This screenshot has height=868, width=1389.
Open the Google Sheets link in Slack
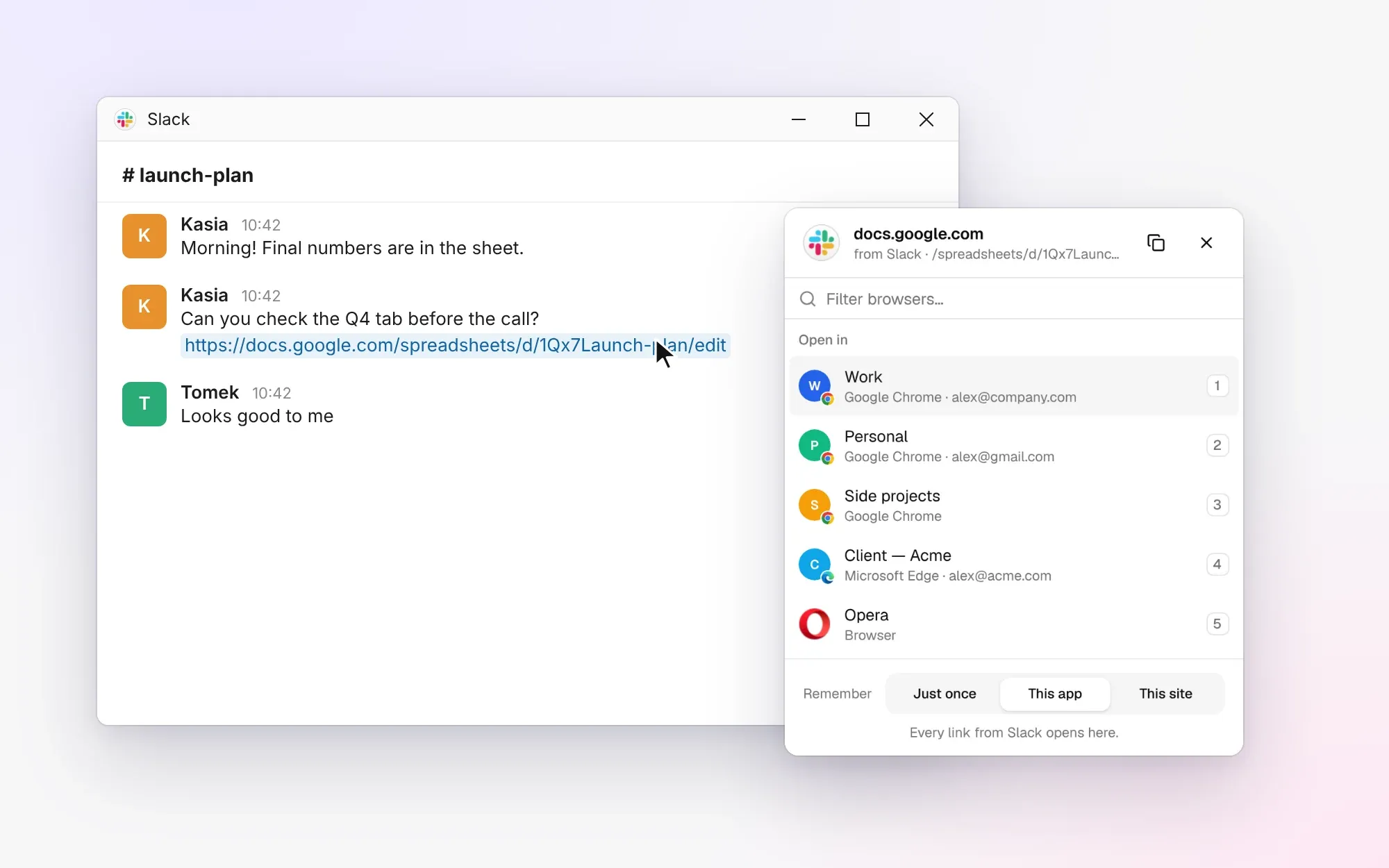pyautogui.click(x=455, y=346)
